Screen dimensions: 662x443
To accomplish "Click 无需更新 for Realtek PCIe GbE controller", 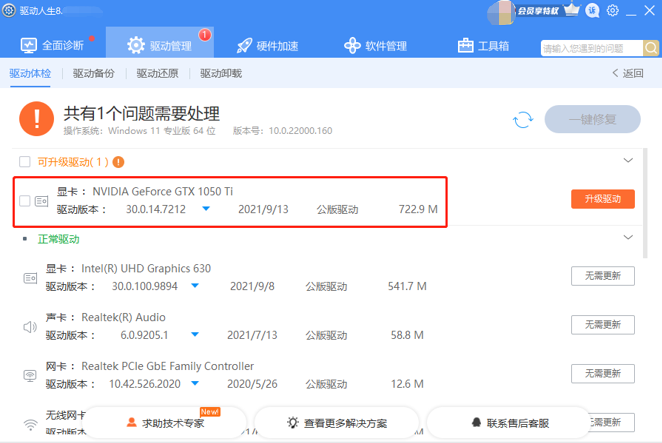I will pos(602,374).
